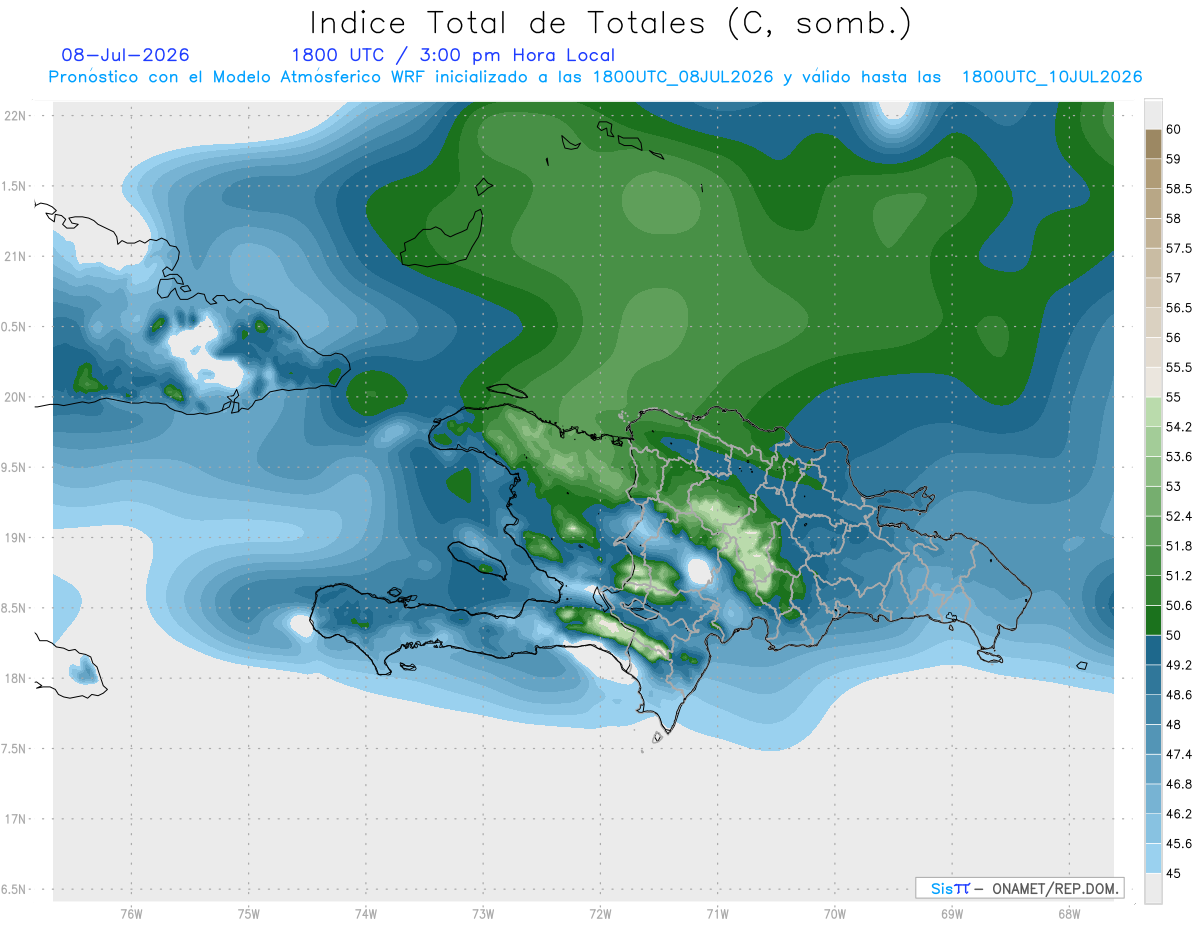Click the colorbar value 51.8
Image resolution: width=1200 pixels, height=927 pixels.
pyautogui.click(x=1178, y=546)
